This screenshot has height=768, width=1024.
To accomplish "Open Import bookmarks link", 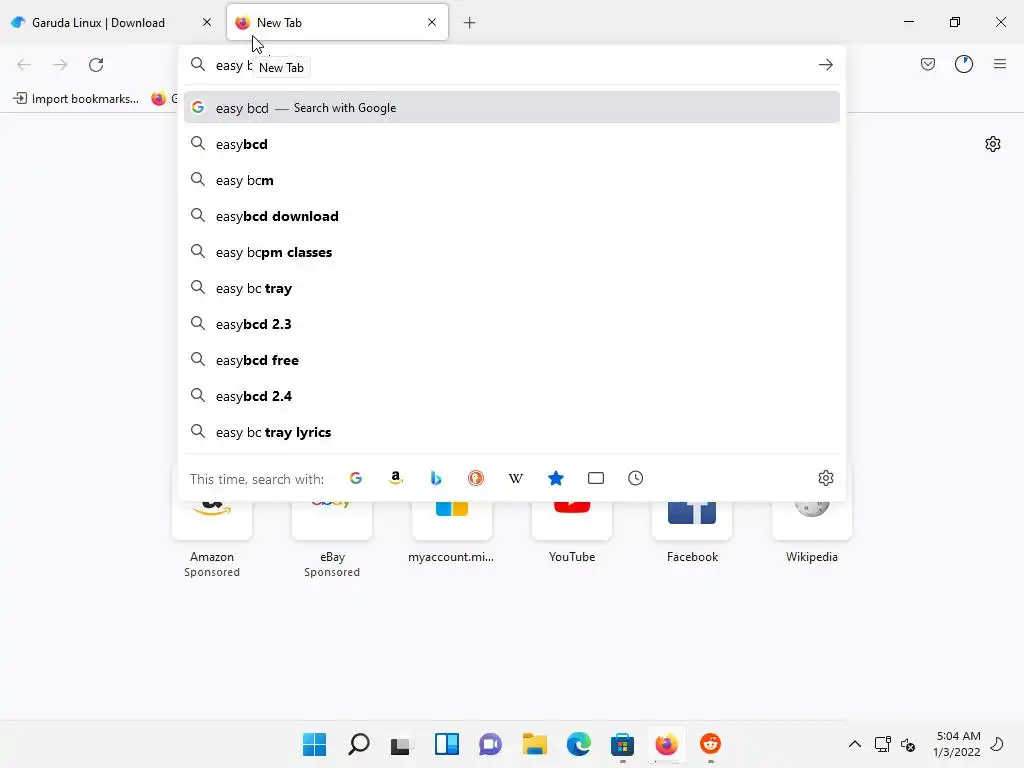I will coord(76,99).
